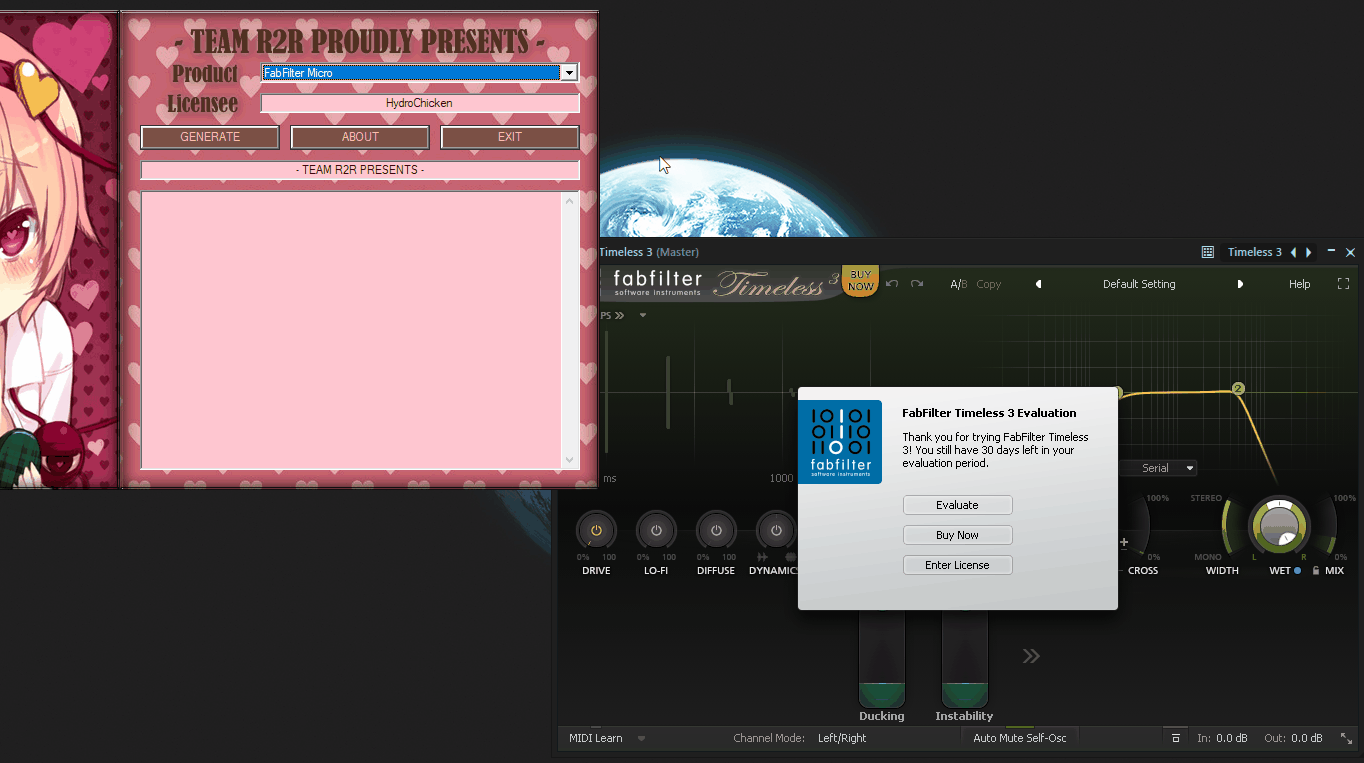Open the Help menu in Timeless 3
1364x763 pixels.
[x=1299, y=284]
